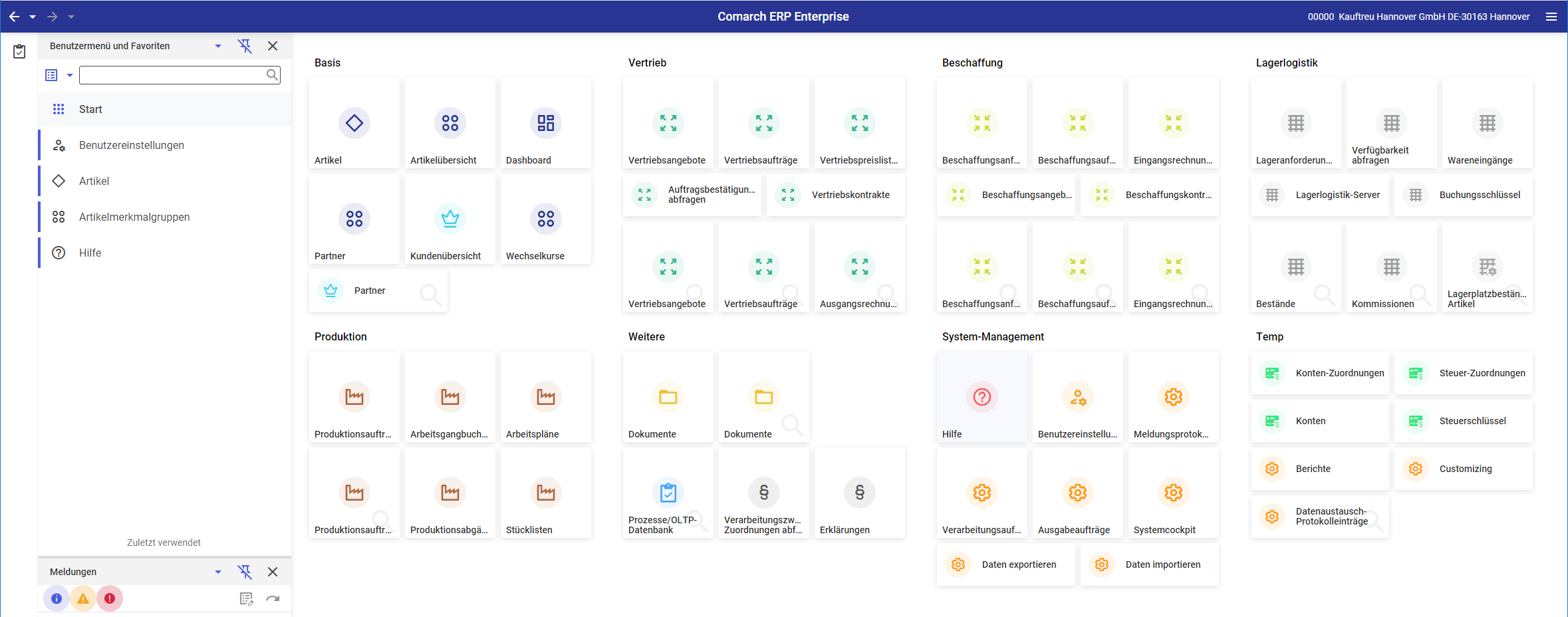Open the Dashboard tile under Basis
Image resolution: width=1568 pixels, height=617 pixels.
545,123
